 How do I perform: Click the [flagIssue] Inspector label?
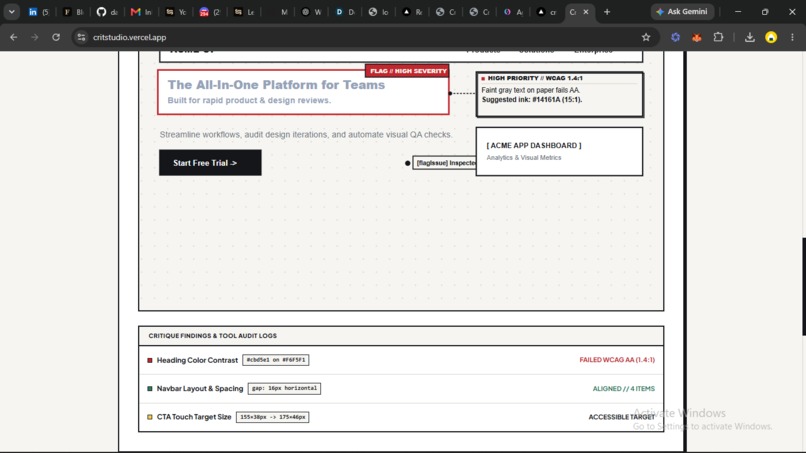(x=446, y=163)
